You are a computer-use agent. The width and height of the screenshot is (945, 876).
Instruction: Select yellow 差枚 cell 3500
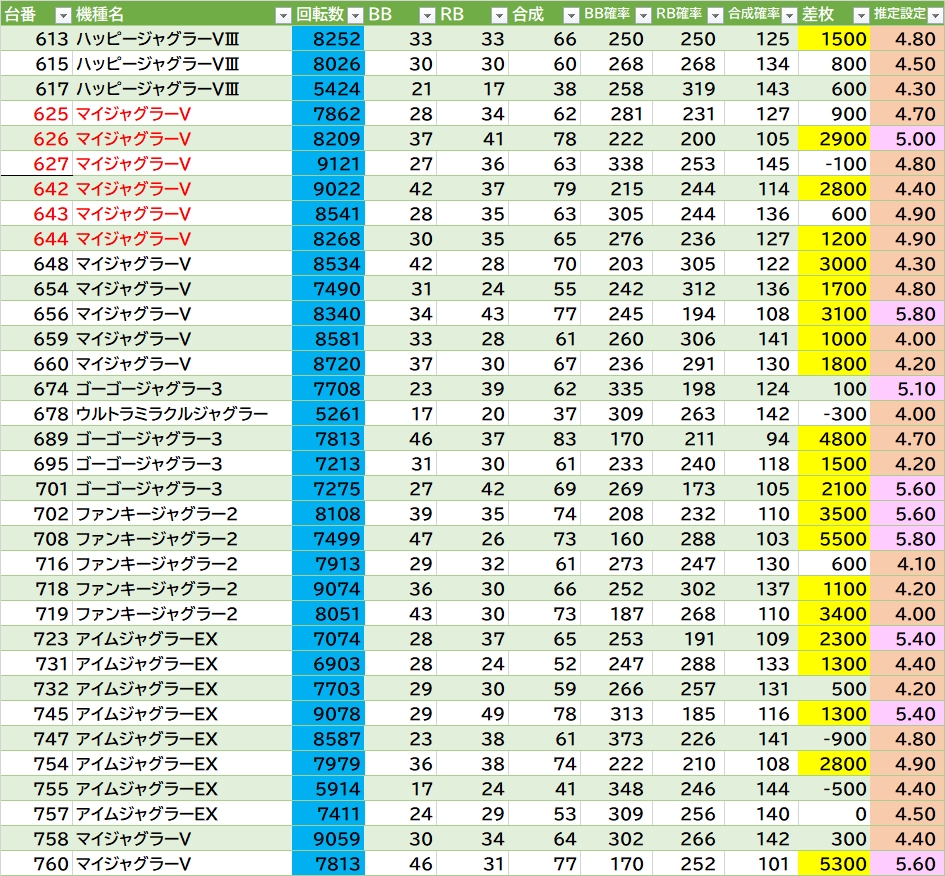[x=834, y=514]
